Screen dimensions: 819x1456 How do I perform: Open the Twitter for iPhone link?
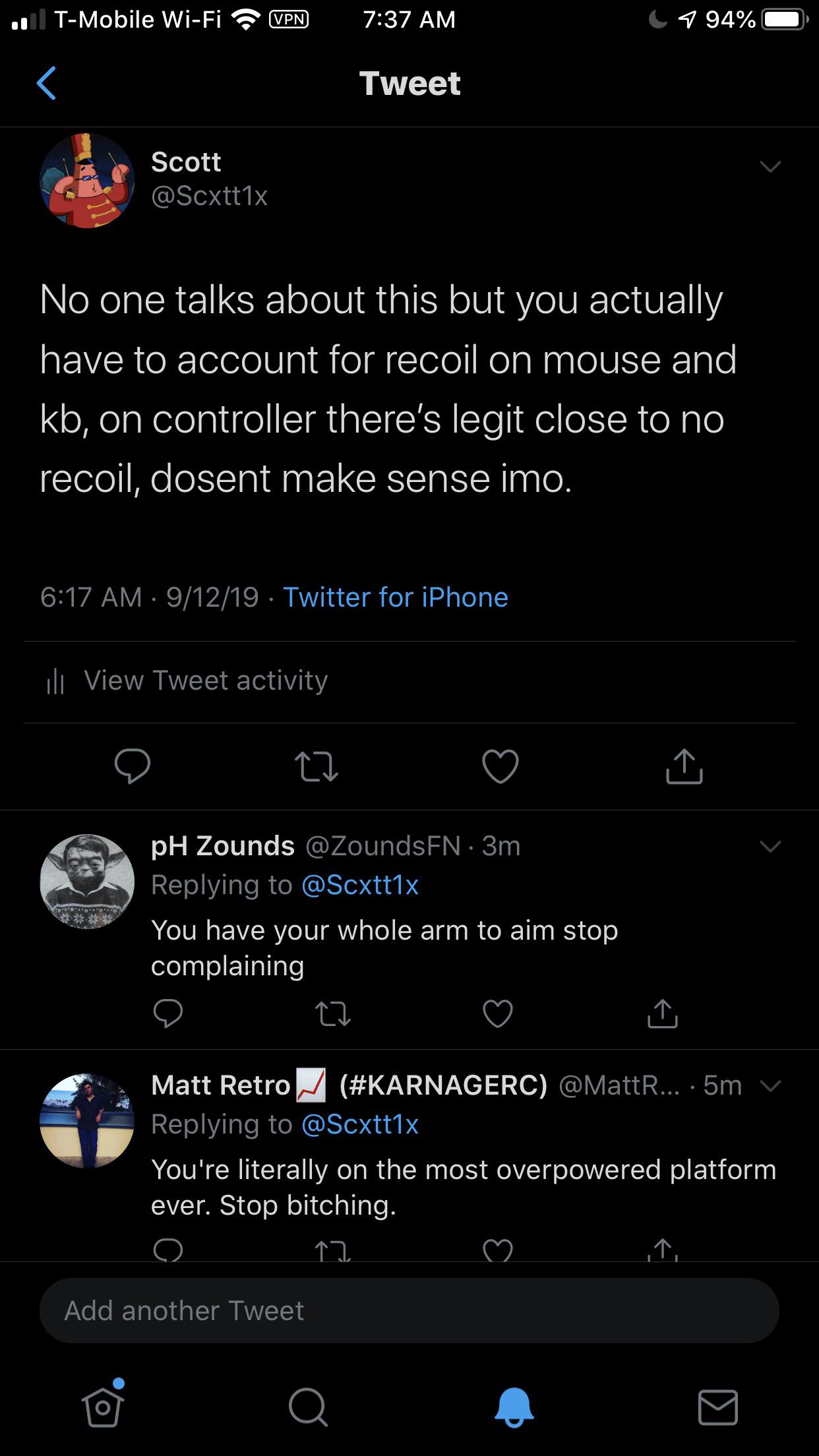pos(396,597)
